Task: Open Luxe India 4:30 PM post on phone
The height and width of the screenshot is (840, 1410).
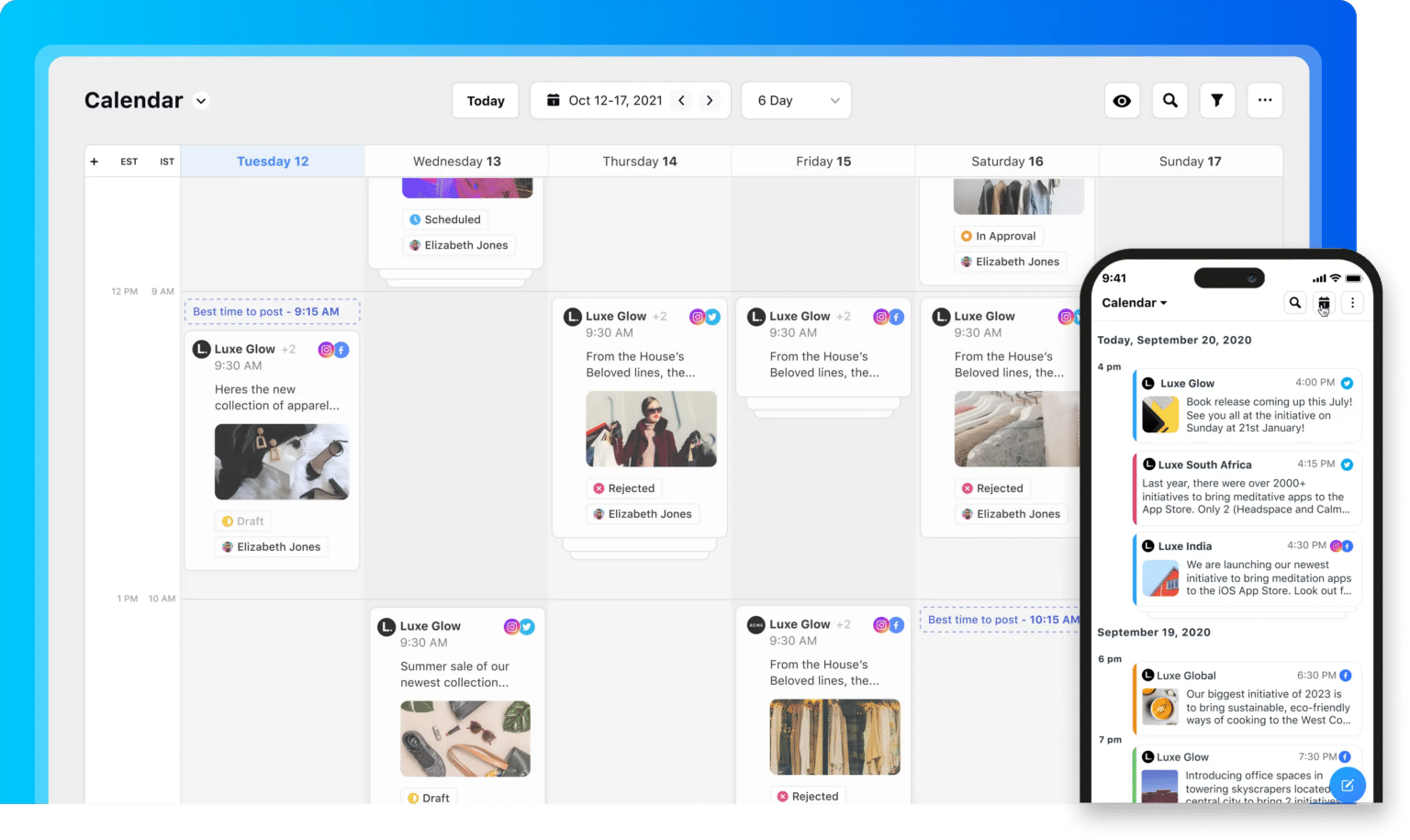Action: 1247,570
